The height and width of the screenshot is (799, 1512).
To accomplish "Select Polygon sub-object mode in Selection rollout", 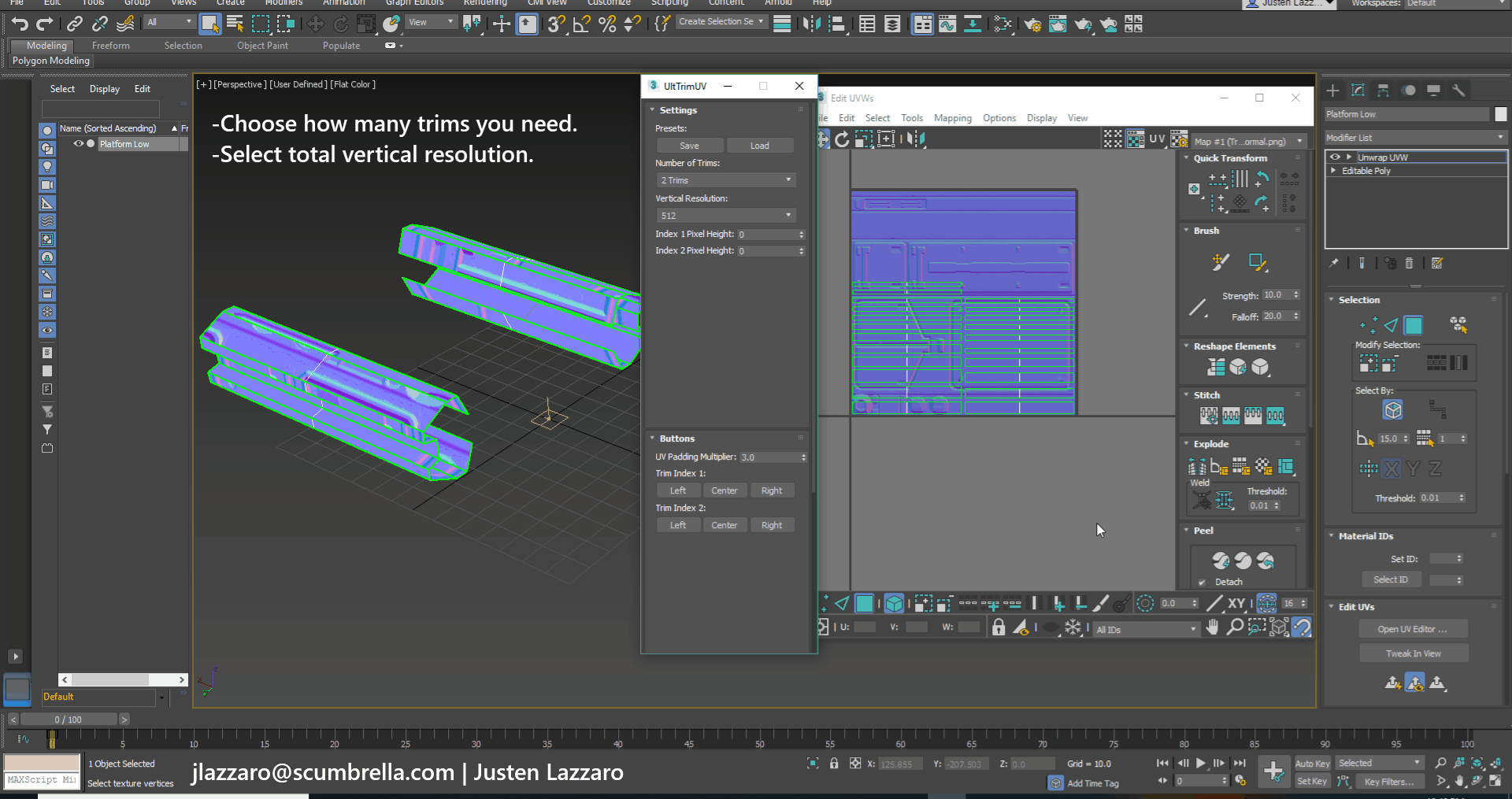I will [1414, 325].
